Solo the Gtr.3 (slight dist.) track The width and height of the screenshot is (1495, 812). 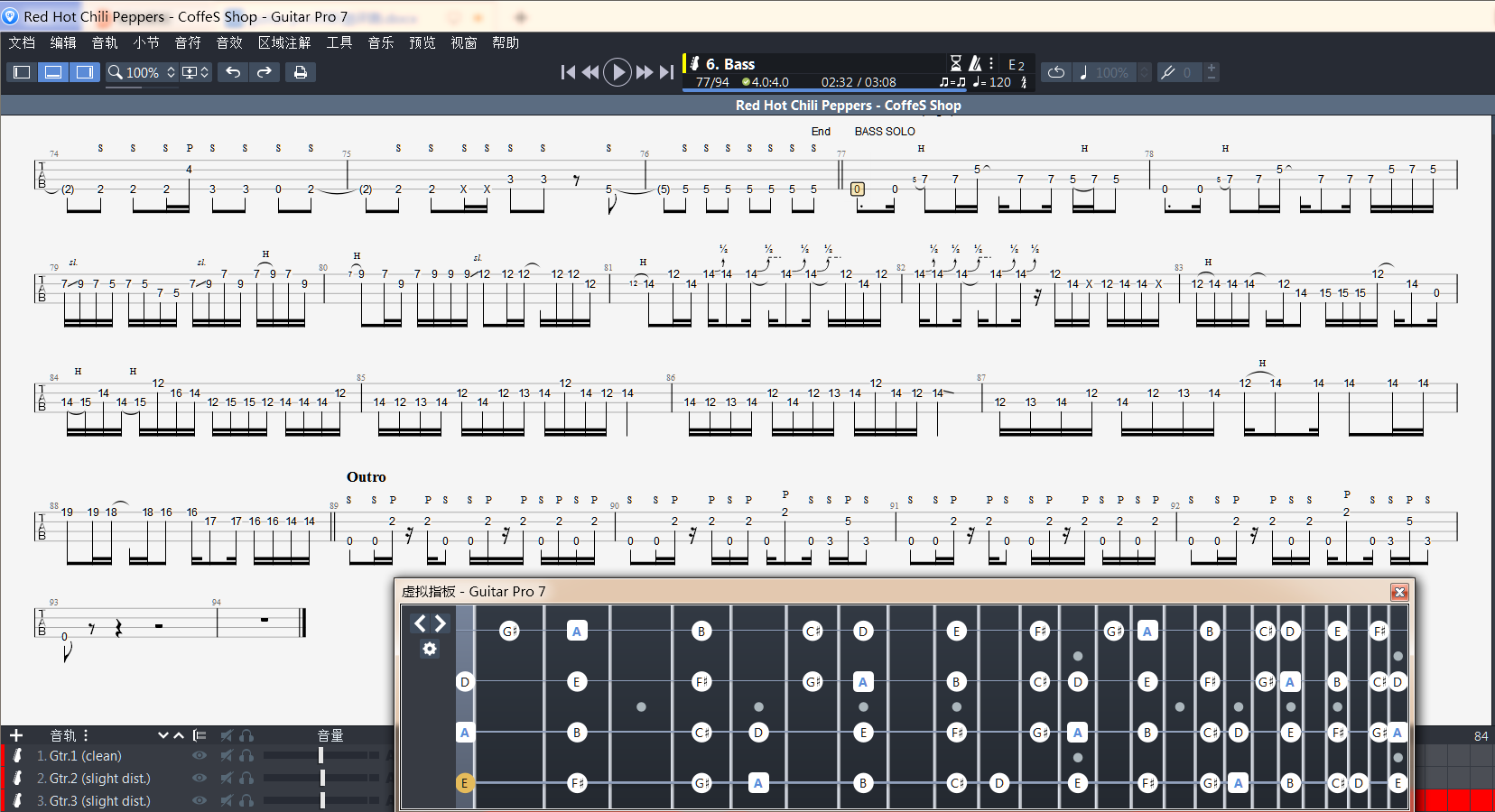[246, 801]
